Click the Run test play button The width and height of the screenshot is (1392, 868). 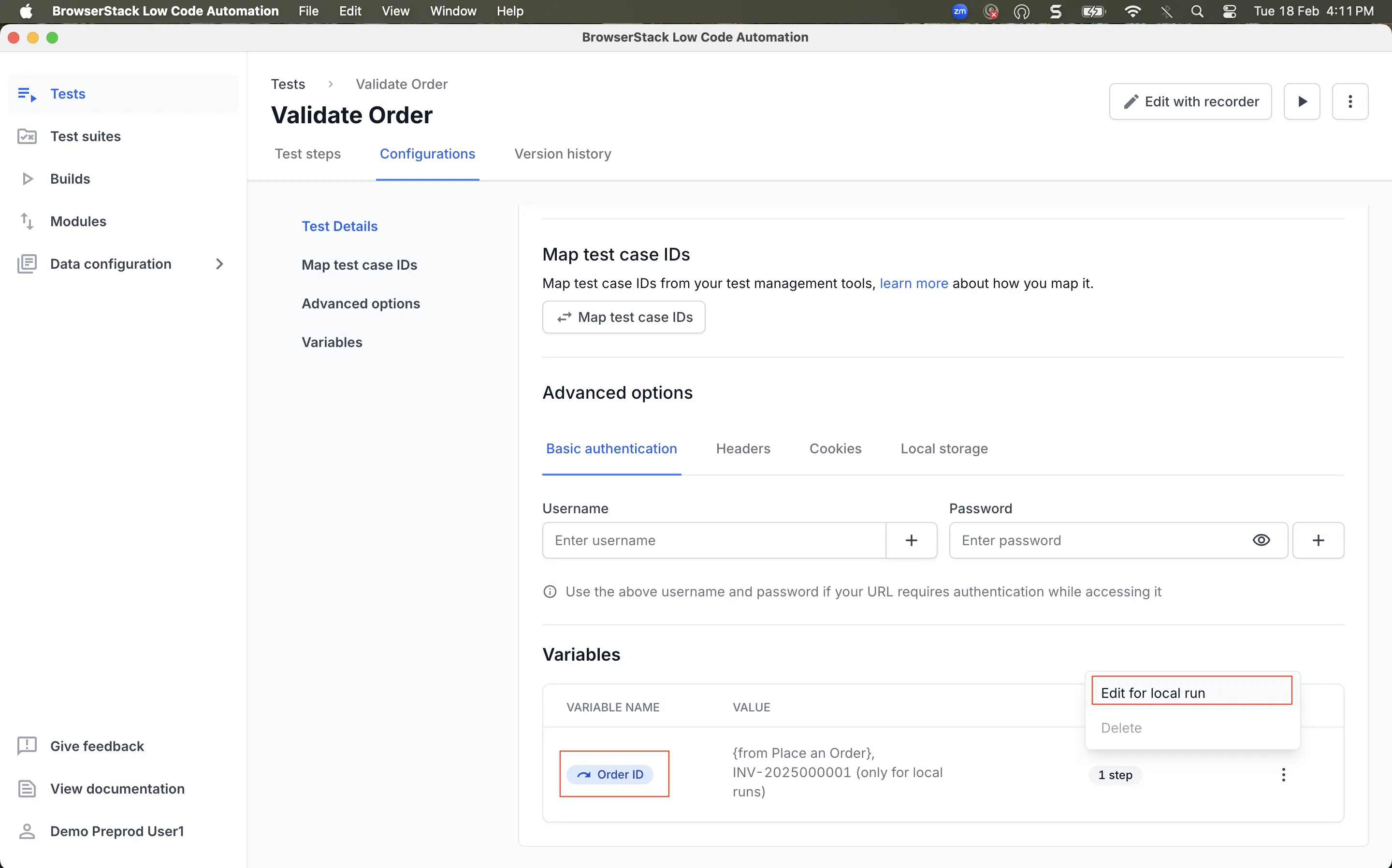click(x=1301, y=101)
